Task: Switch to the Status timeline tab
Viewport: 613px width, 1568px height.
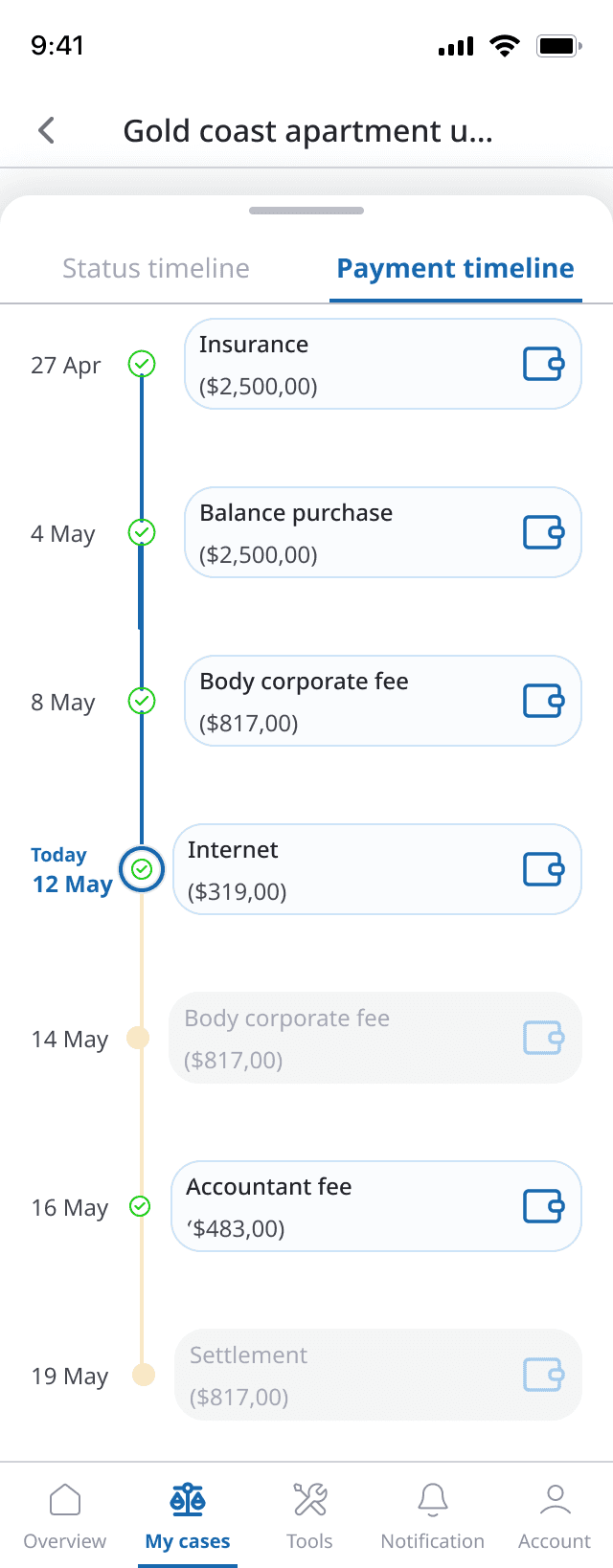Action: [x=156, y=268]
